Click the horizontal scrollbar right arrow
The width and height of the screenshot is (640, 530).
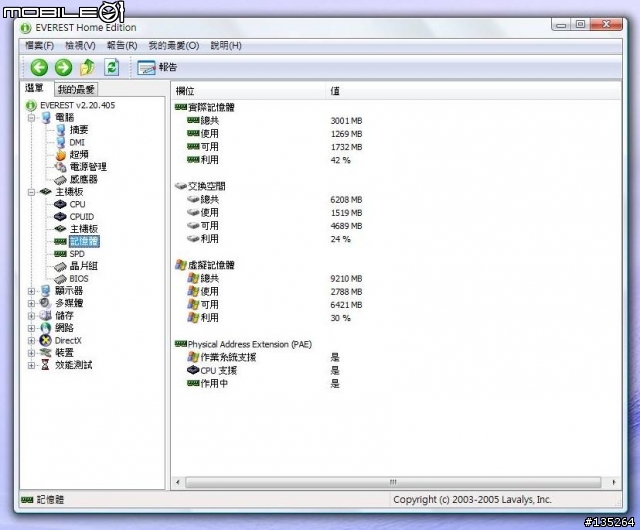click(x=613, y=482)
